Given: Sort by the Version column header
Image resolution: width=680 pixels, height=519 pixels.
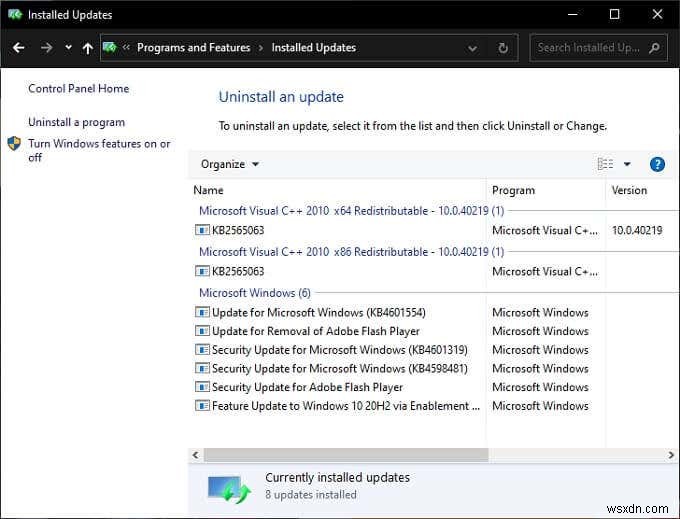Looking at the screenshot, I should (629, 190).
